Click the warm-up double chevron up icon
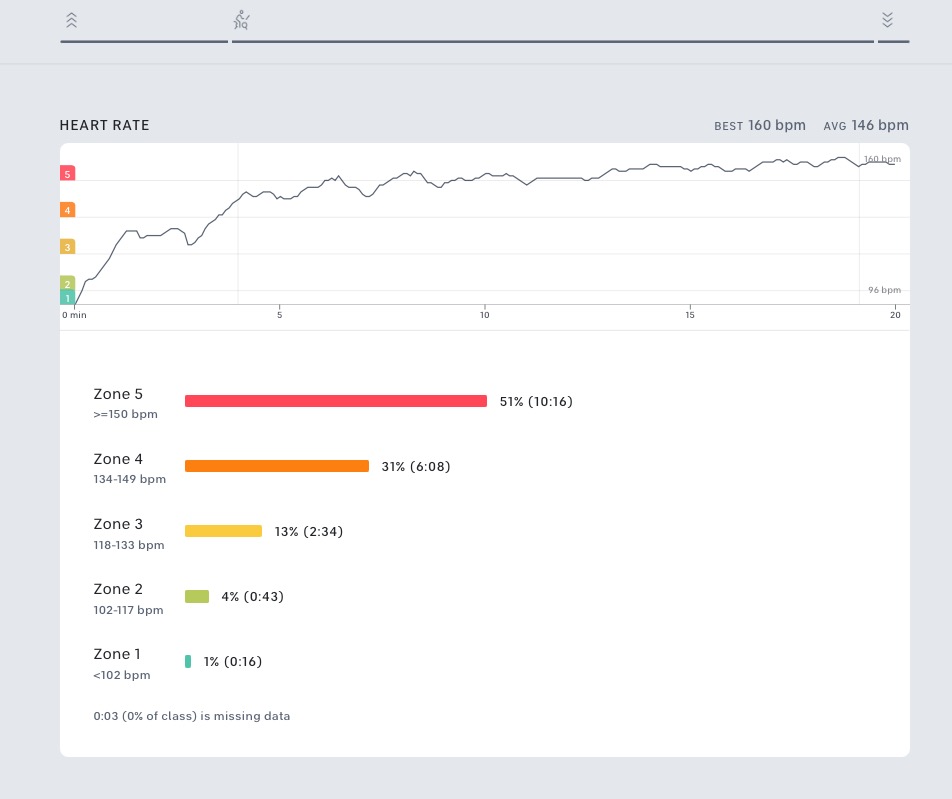The width and height of the screenshot is (952, 799). 72,21
